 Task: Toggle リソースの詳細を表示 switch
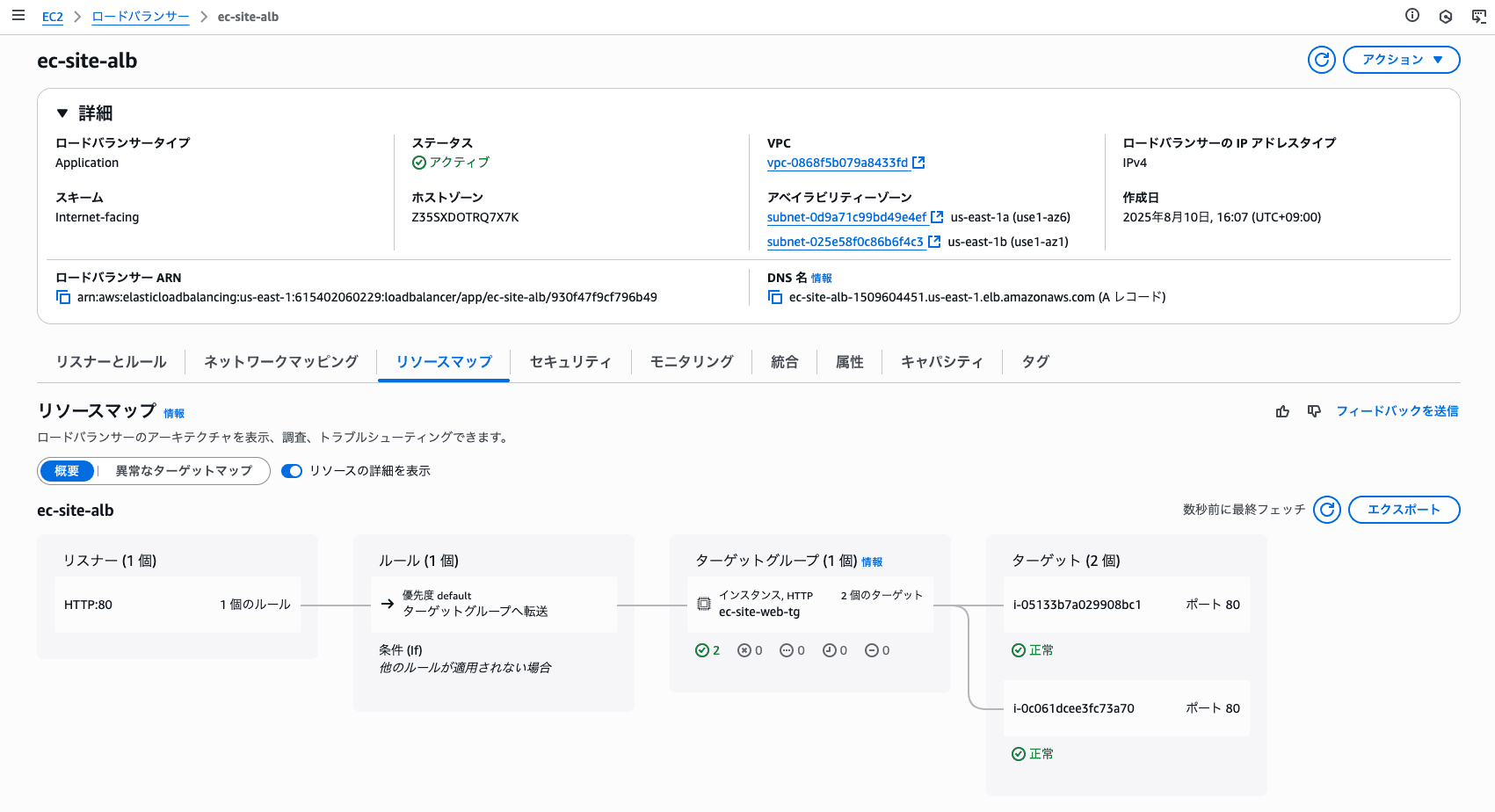click(x=292, y=471)
